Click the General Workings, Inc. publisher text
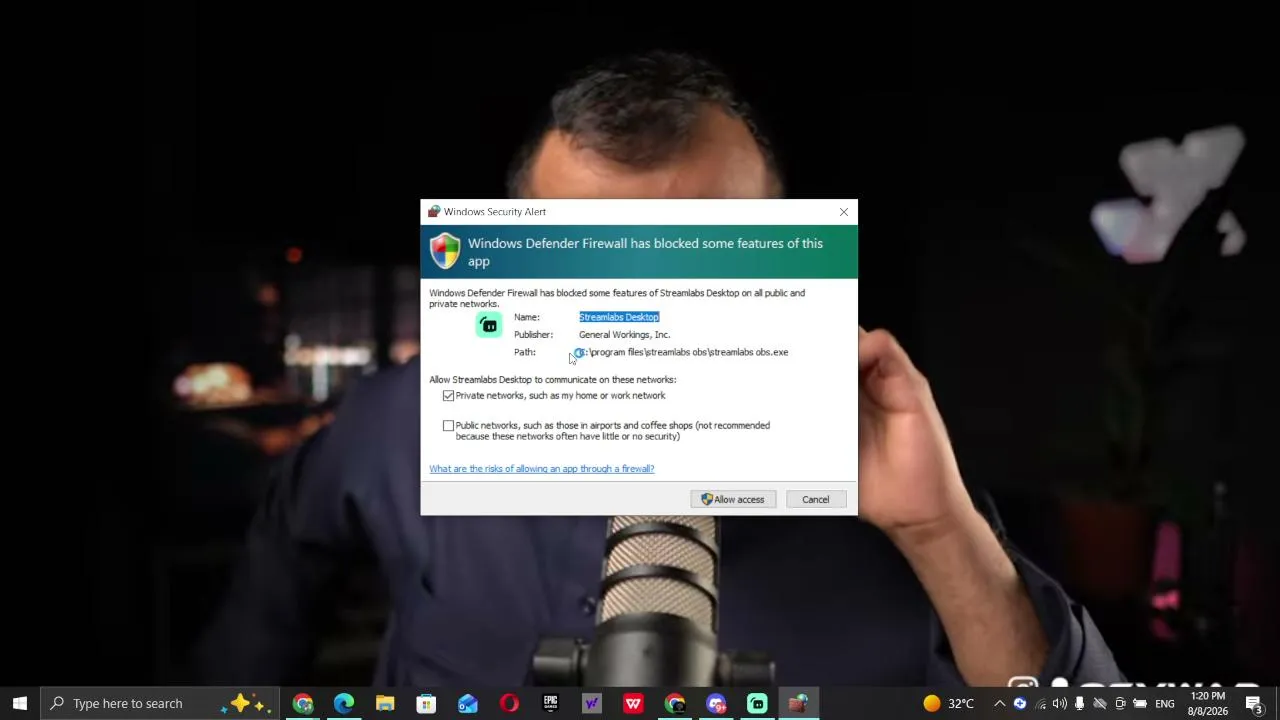Screen dimensions: 1280x720 (x=624, y=335)
